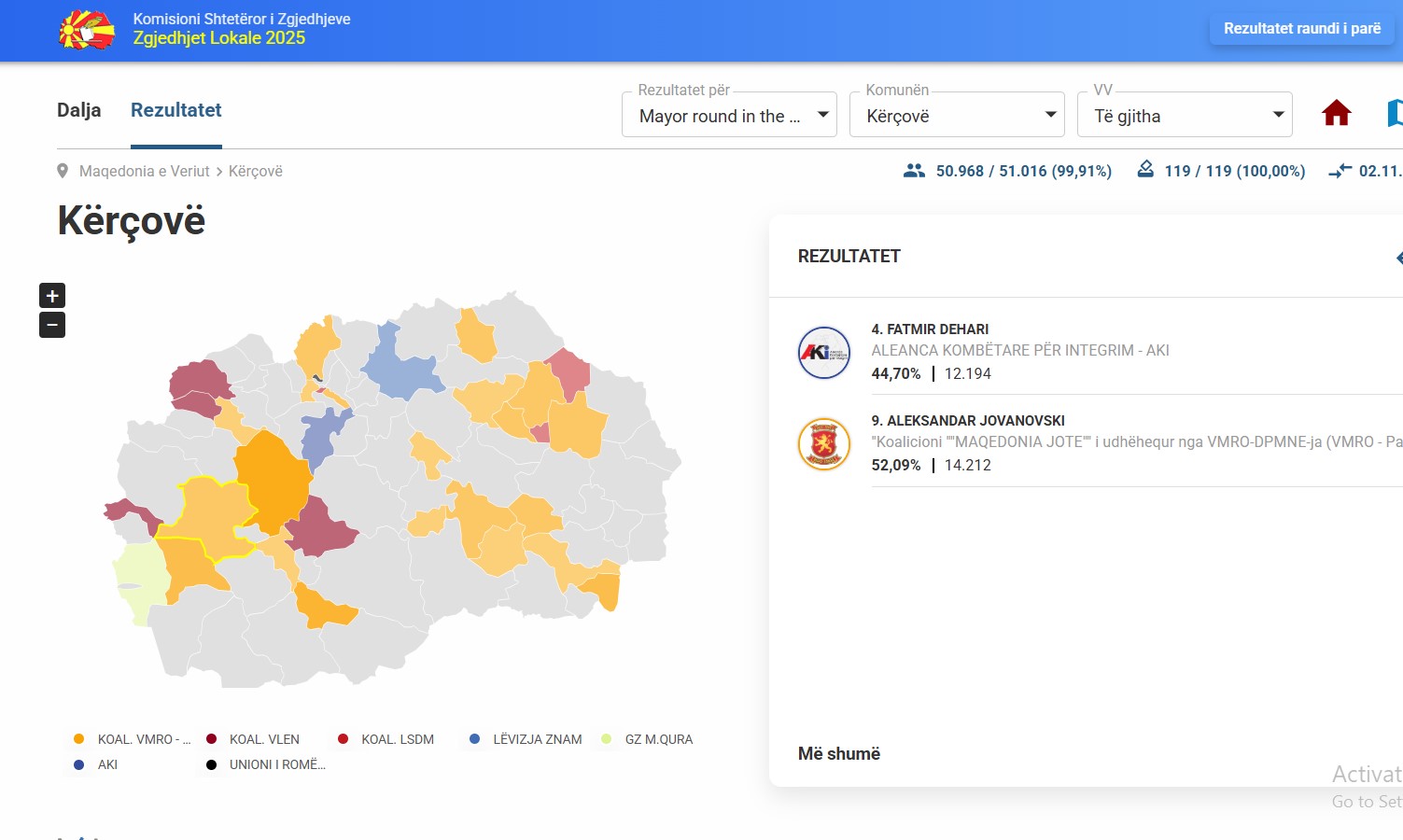
Task: Toggle KOAL. VLEN legend entry
Action: [x=264, y=739]
